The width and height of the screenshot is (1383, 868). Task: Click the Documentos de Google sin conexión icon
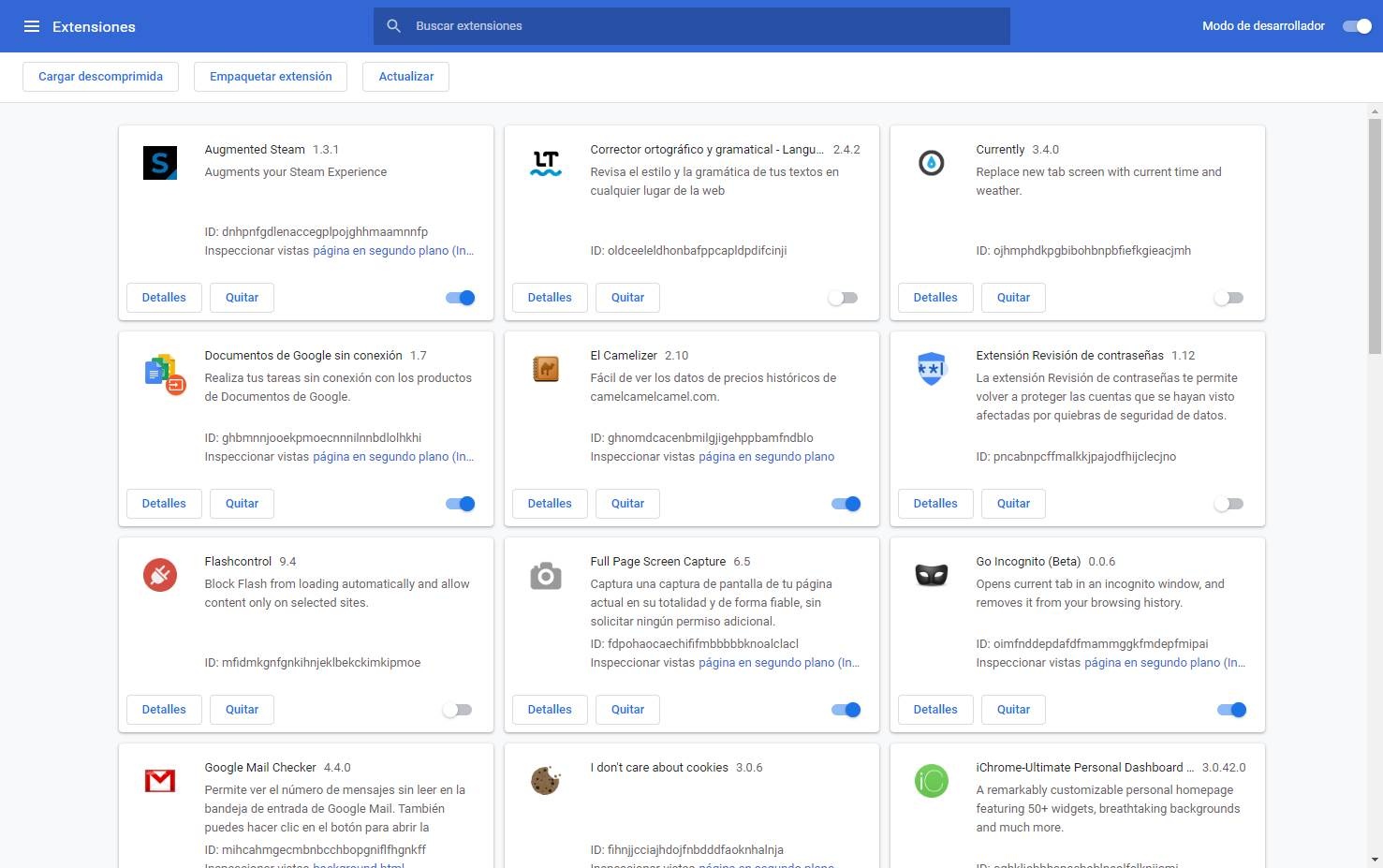[x=165, y=374]
